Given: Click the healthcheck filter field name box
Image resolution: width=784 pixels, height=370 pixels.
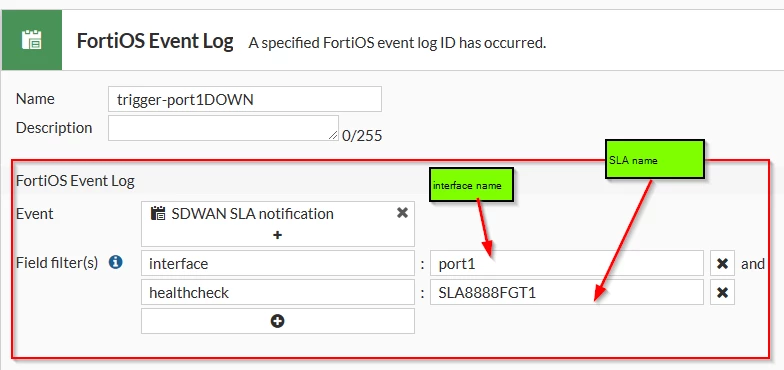Looking at the screenshot, I should pyautogui.click(x=278, y=292).
